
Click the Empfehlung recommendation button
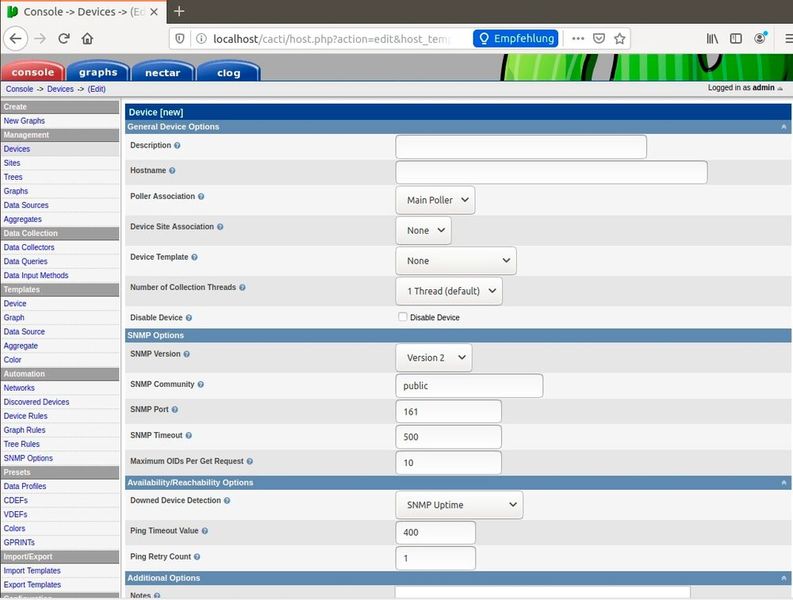515,38
